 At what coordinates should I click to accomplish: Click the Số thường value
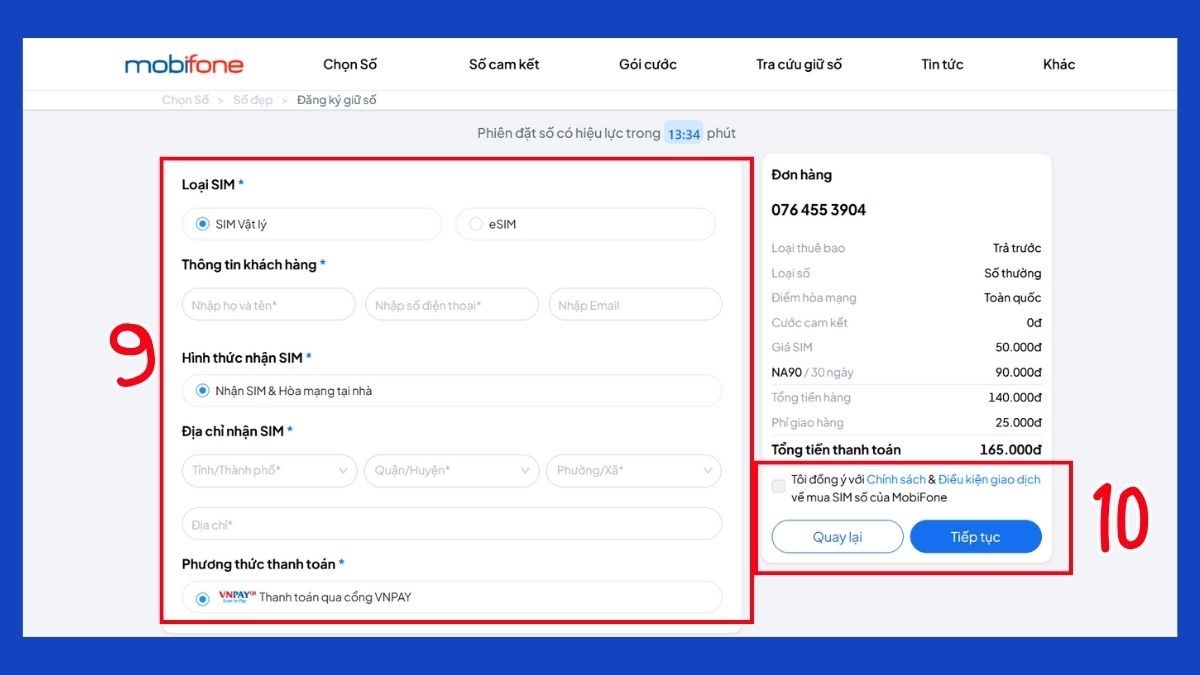[1013, 273]
